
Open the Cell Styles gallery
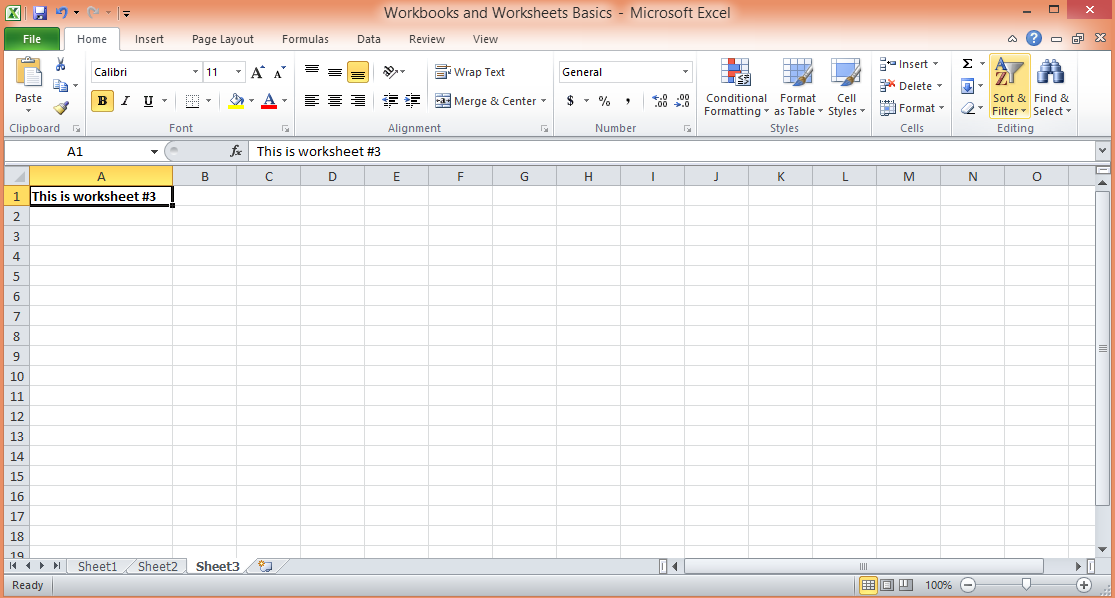[x=846, y=87]
